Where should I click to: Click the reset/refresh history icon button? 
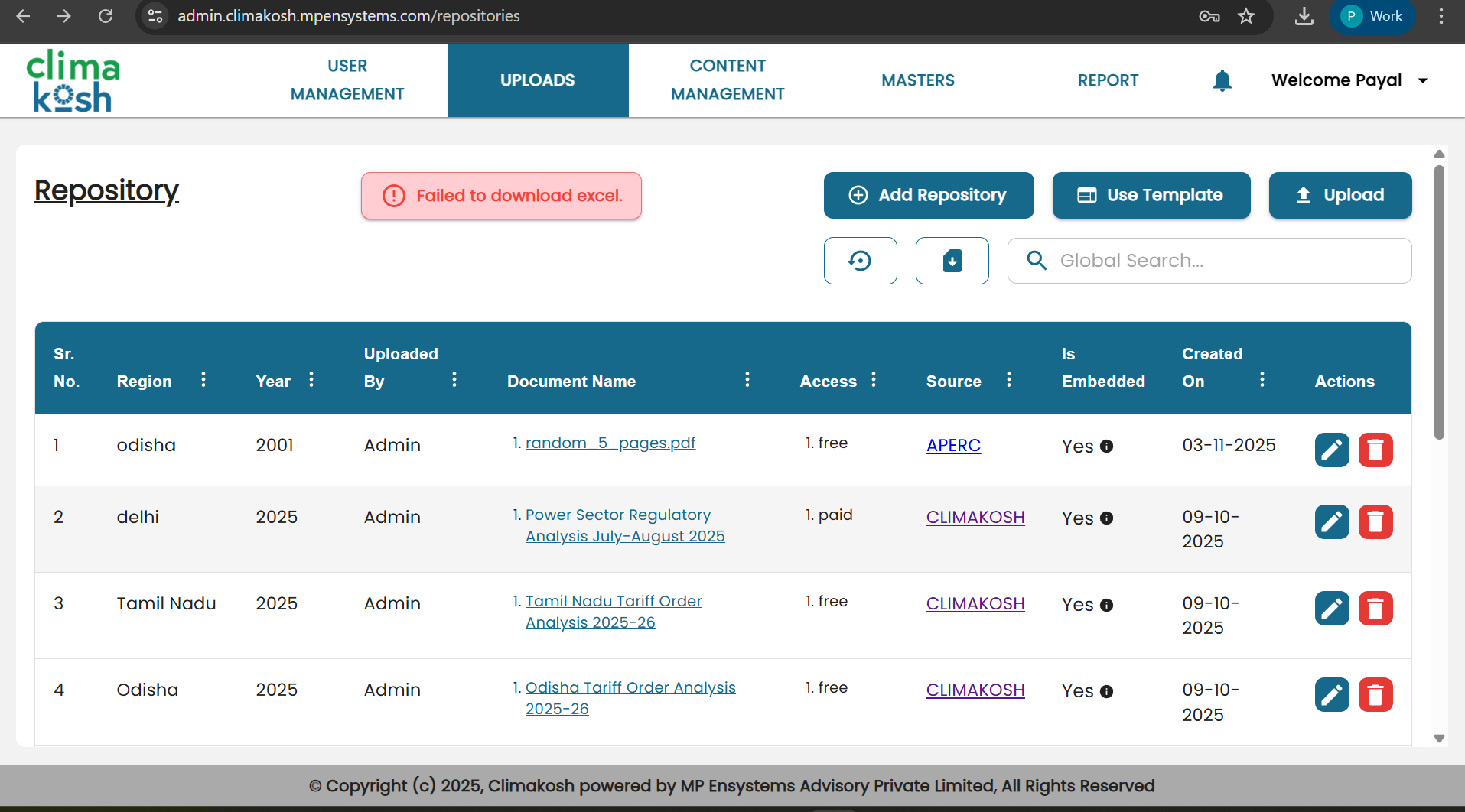pyautogui.click(x=860, y=261)
